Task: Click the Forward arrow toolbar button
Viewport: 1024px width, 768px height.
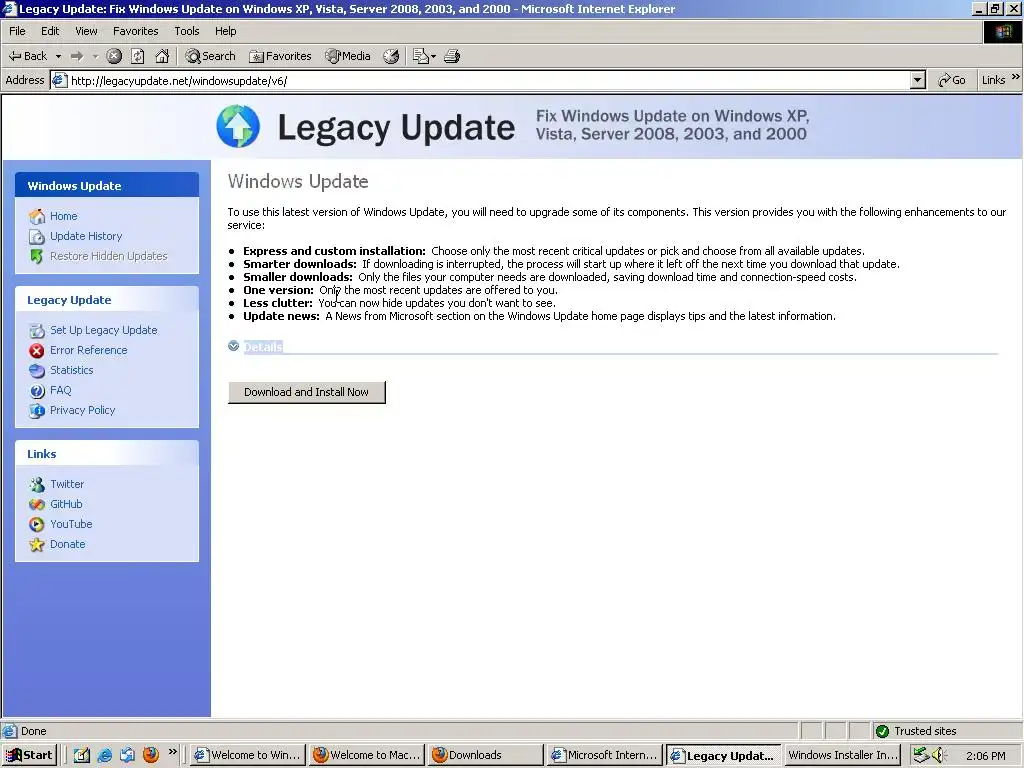Action: (x=77, y=57)
